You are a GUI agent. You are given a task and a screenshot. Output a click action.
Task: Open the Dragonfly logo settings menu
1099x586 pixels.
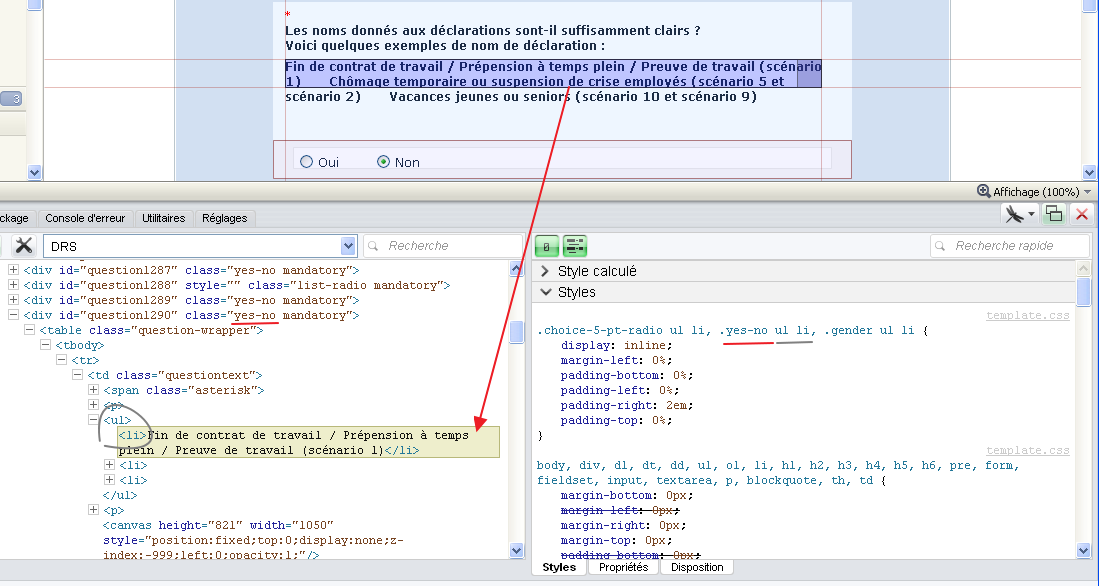(1019, 214)
